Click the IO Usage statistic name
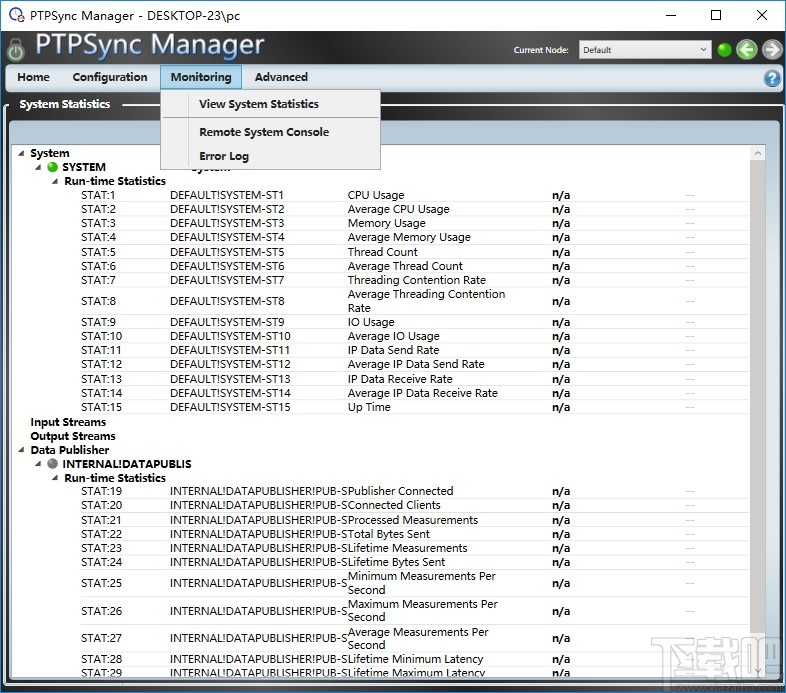This screenshot has width=786, height=693. [371, 322]
